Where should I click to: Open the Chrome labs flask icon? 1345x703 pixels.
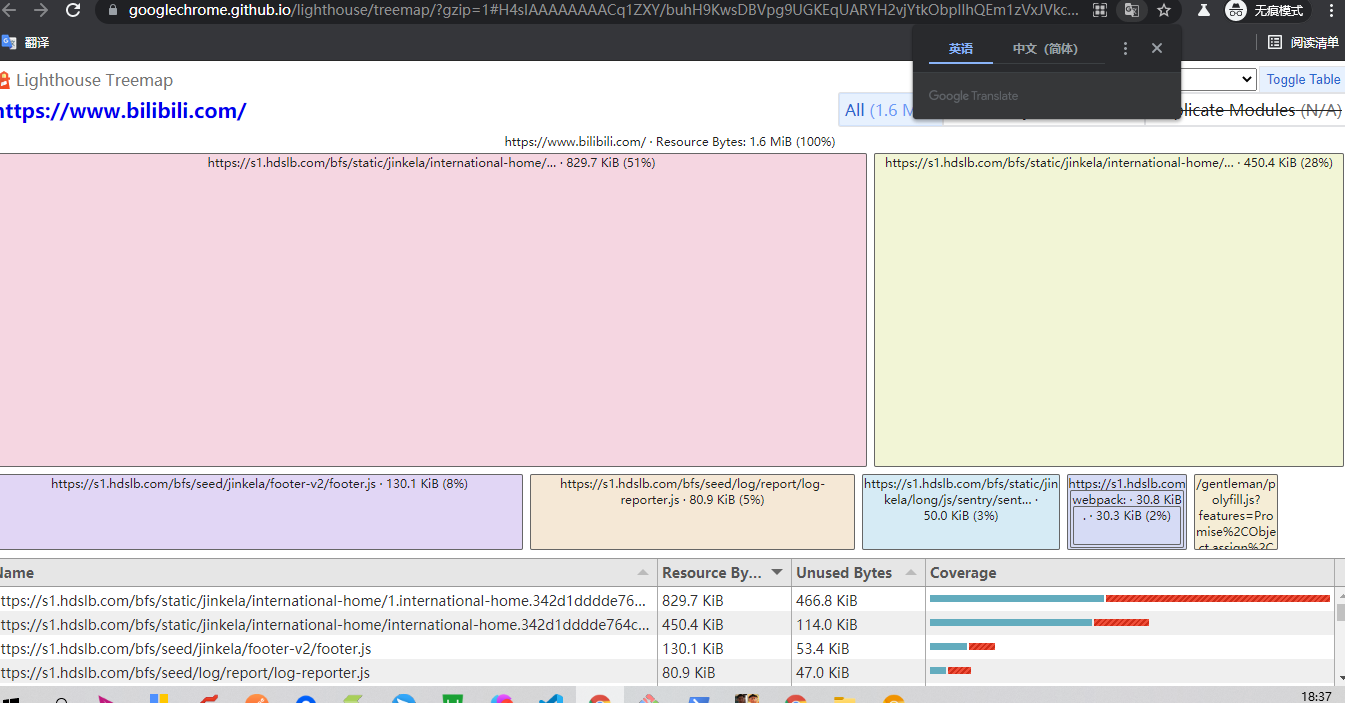1204,10
